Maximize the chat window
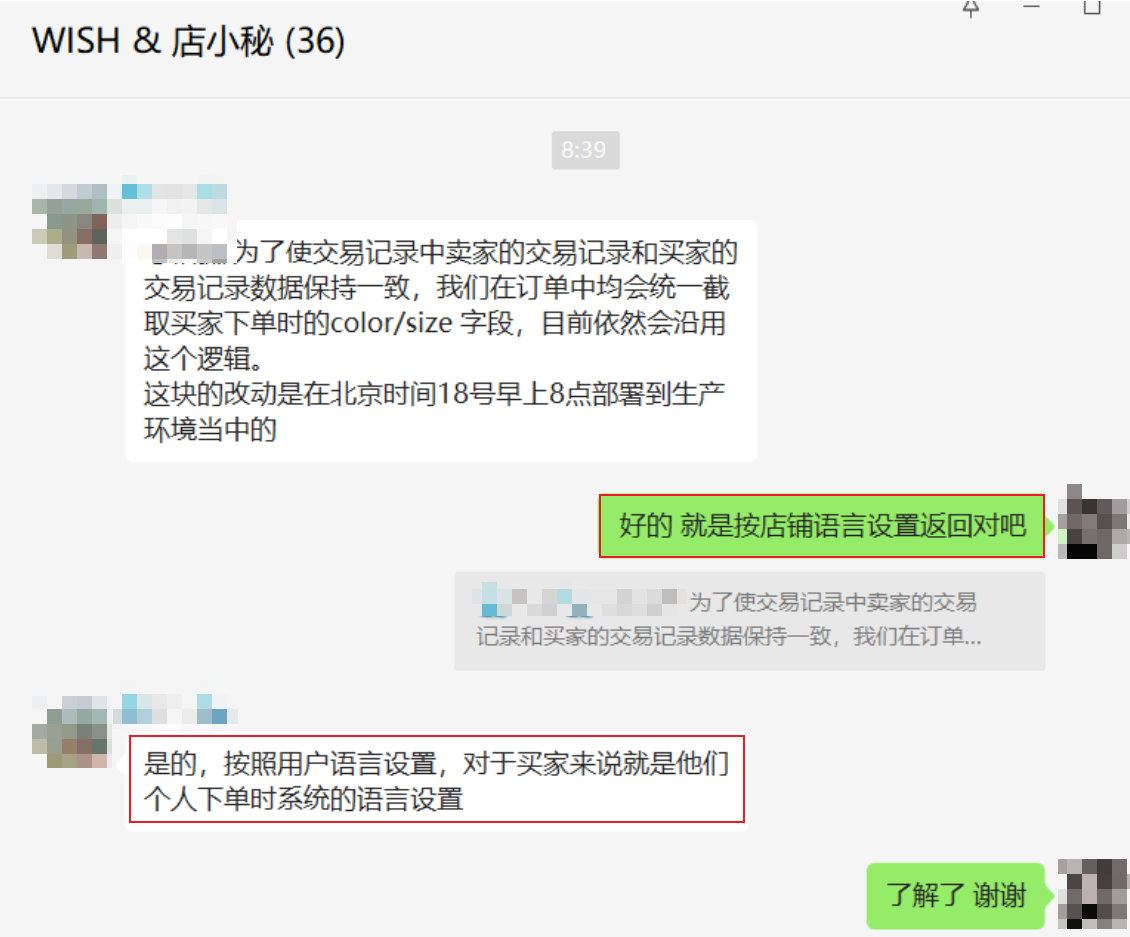The width and height of the screenshot is (1130, 937). click(1092, 7)
